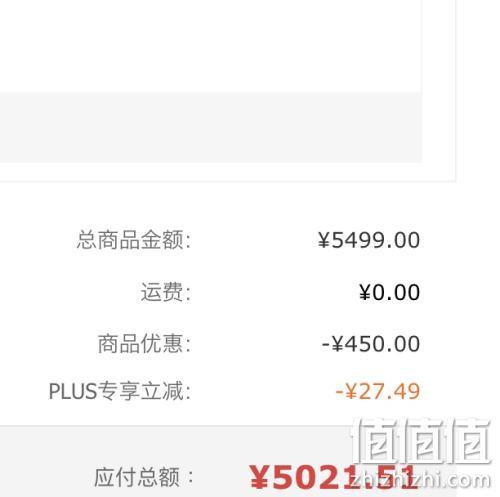Click the red yen sign before 5021.51

260,478
